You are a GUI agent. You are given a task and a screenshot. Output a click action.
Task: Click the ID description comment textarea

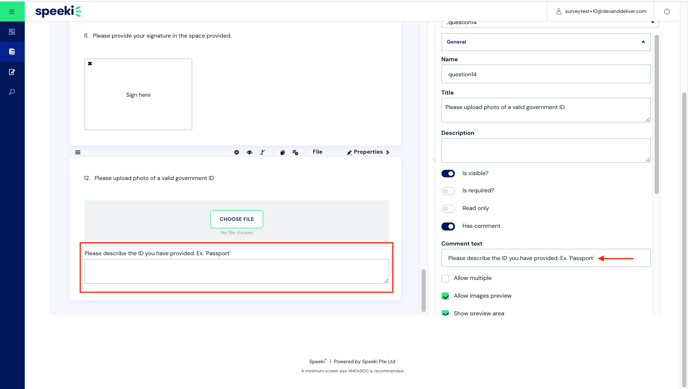coord(236,271)
